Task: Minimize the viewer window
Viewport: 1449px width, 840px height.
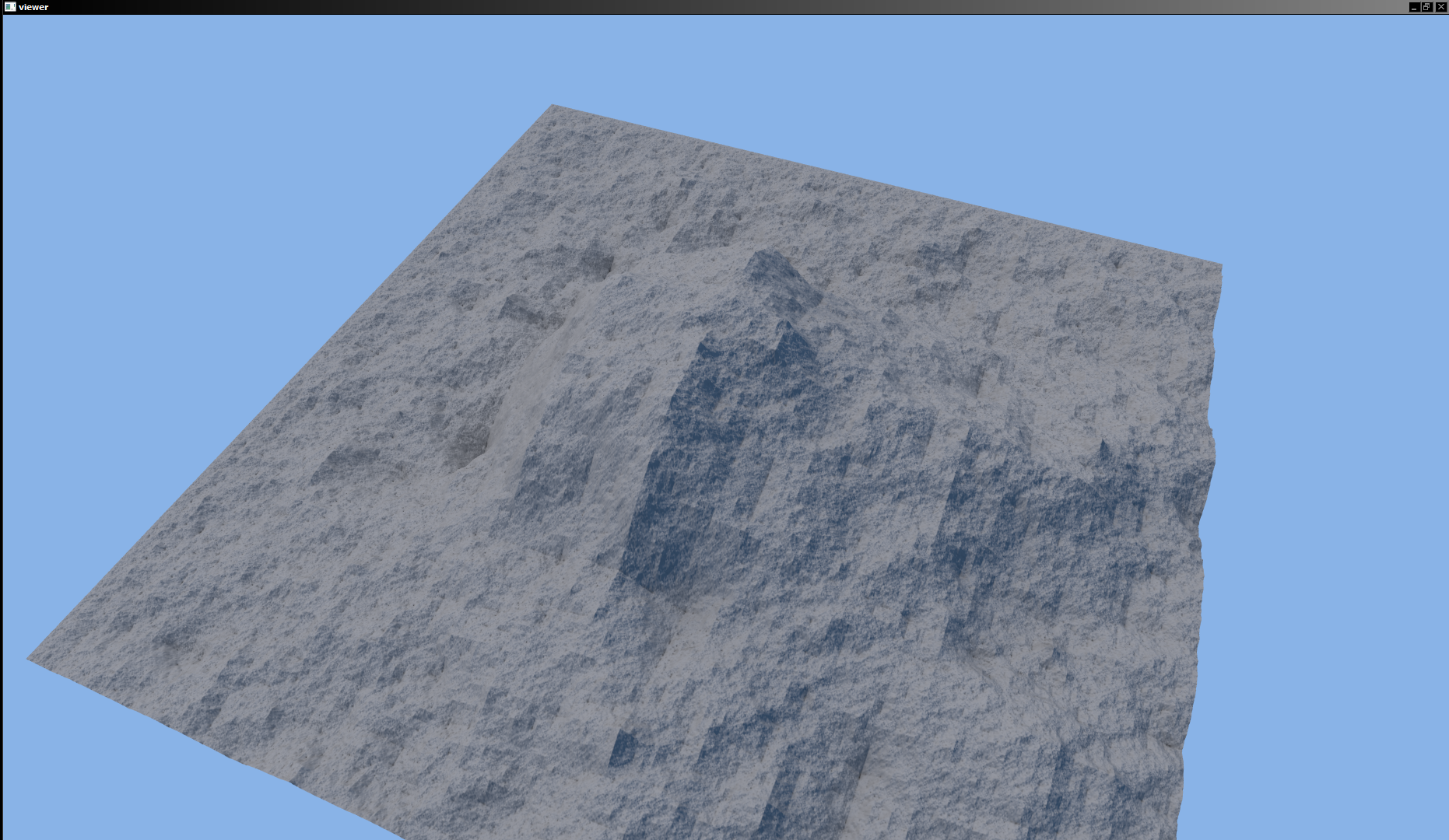Action: pyautogui.click(x=1414, y=7)
